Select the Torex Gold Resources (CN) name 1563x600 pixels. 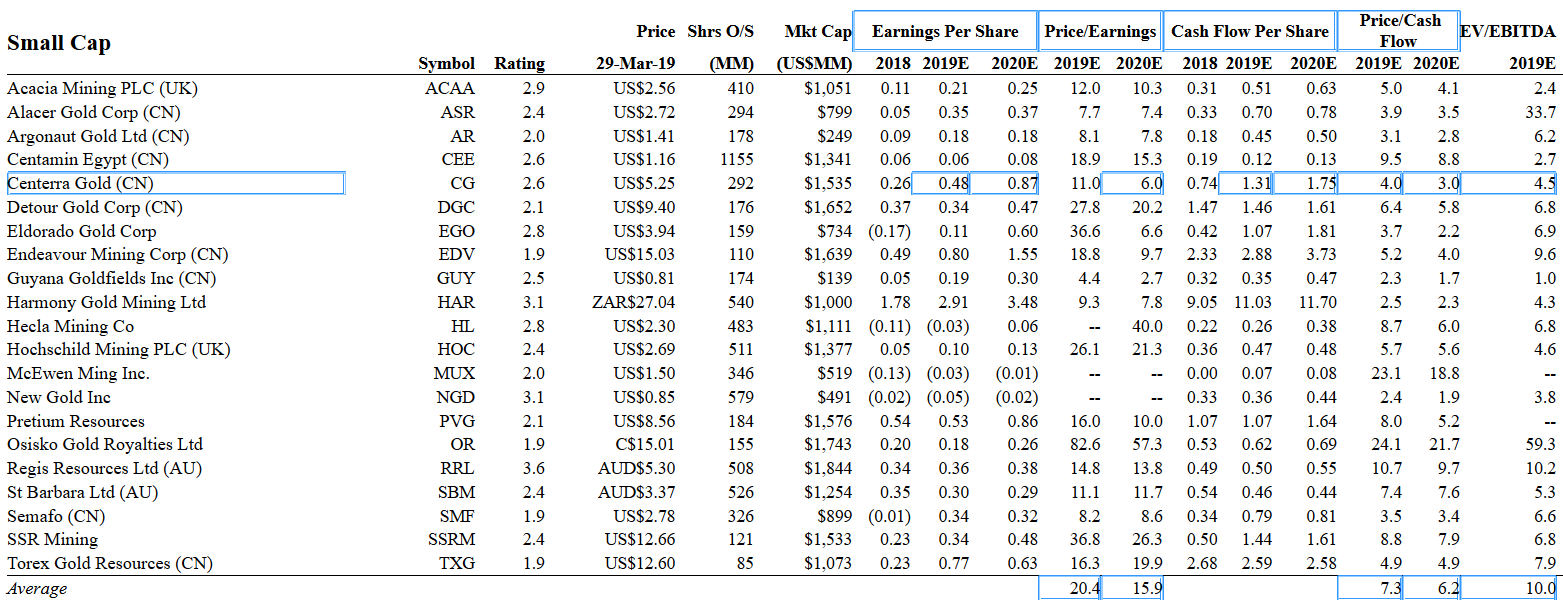point(110,563)
